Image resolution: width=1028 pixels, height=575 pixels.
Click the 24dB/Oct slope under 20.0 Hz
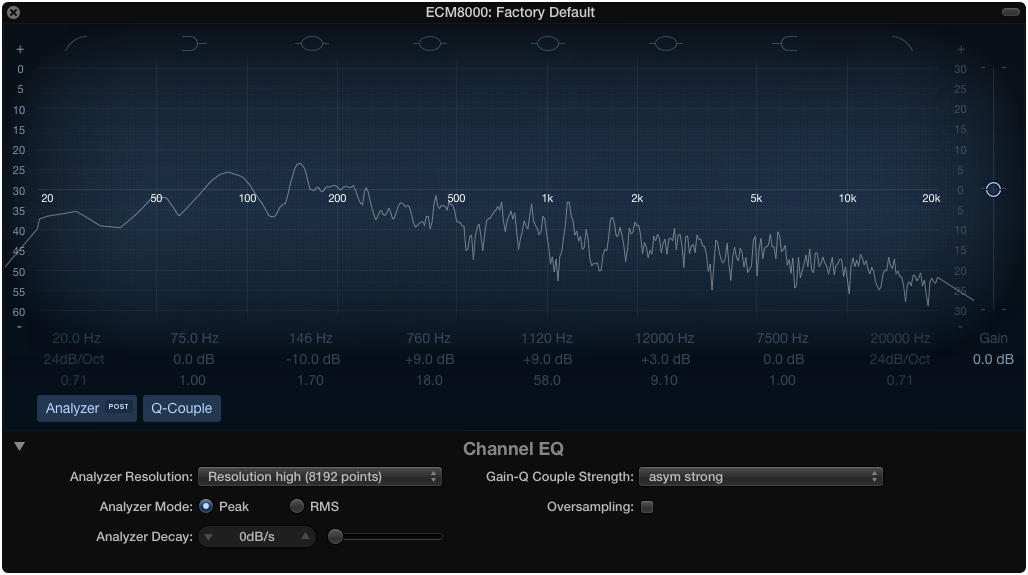coord(73,359)
